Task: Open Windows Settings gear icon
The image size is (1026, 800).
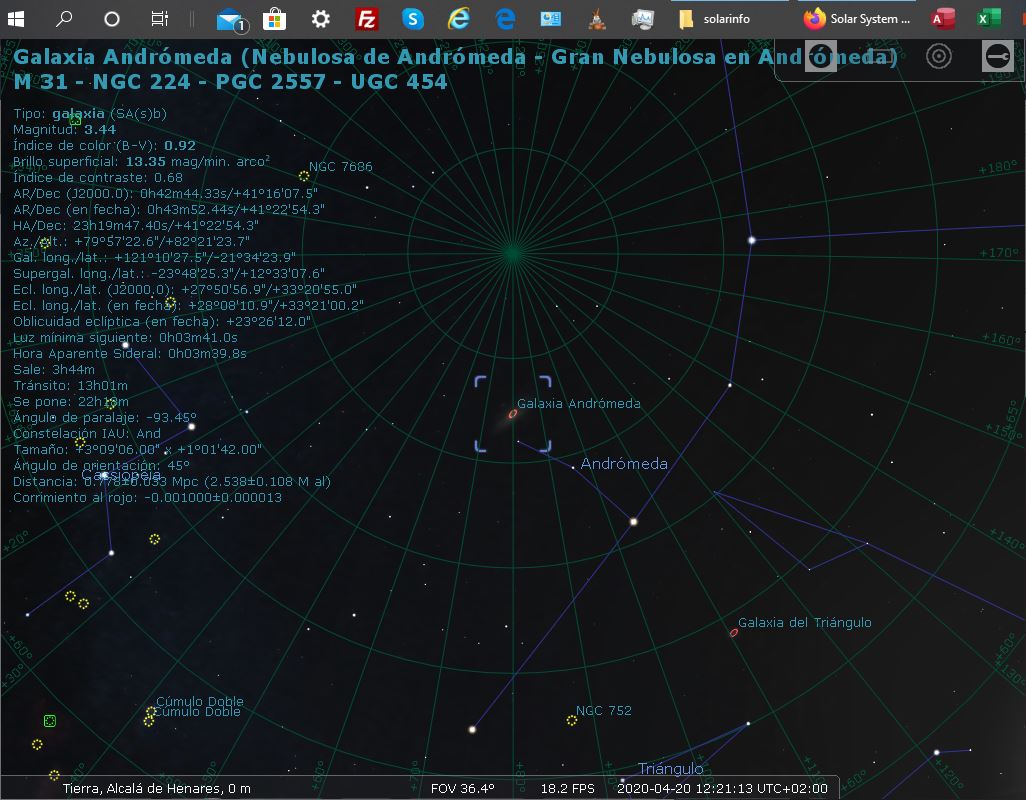Action: click(x=320, y=18)
